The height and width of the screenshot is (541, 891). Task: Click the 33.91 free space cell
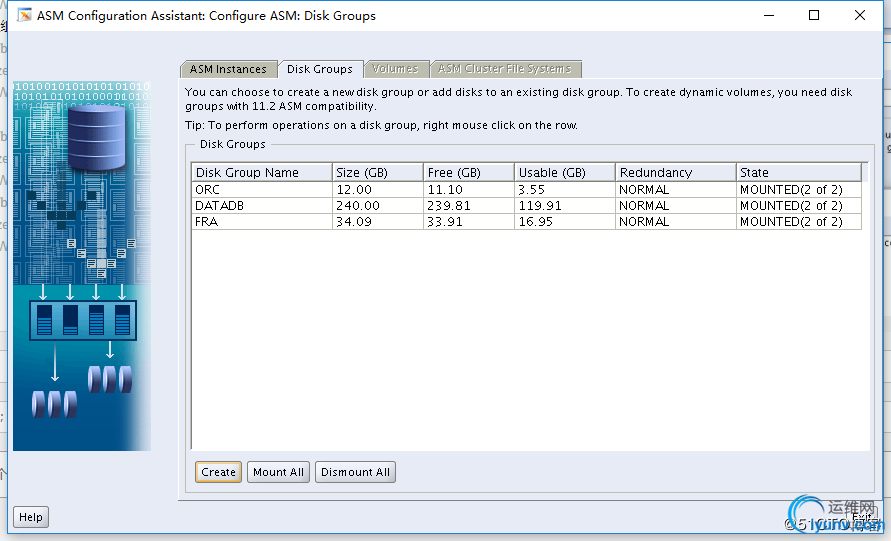[x=469, y=221]
